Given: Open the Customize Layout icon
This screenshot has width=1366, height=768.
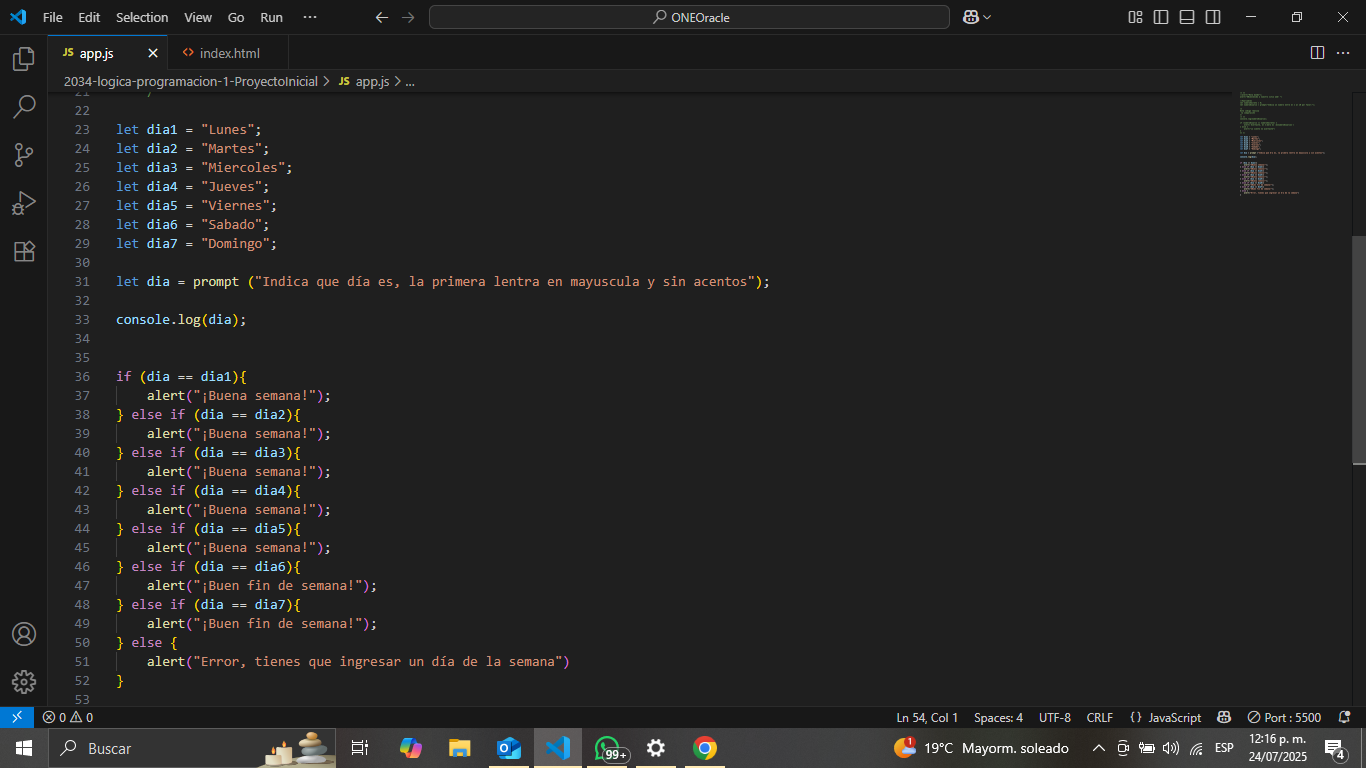Looking at the screenshot, I should tap(1135, 17).
